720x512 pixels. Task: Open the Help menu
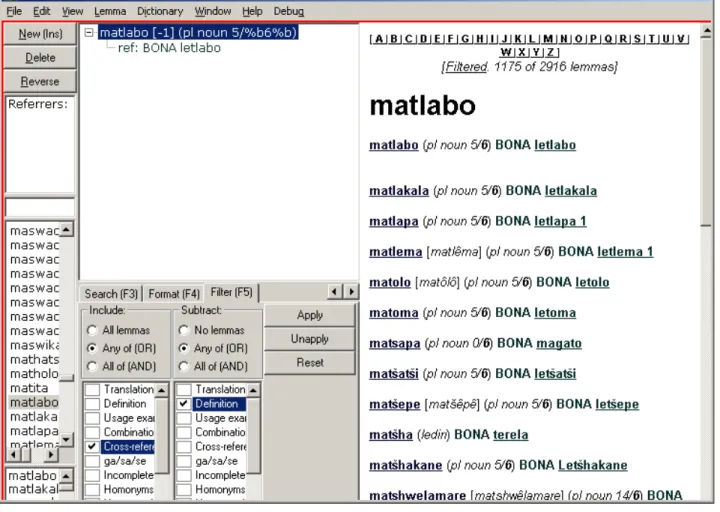252,11
